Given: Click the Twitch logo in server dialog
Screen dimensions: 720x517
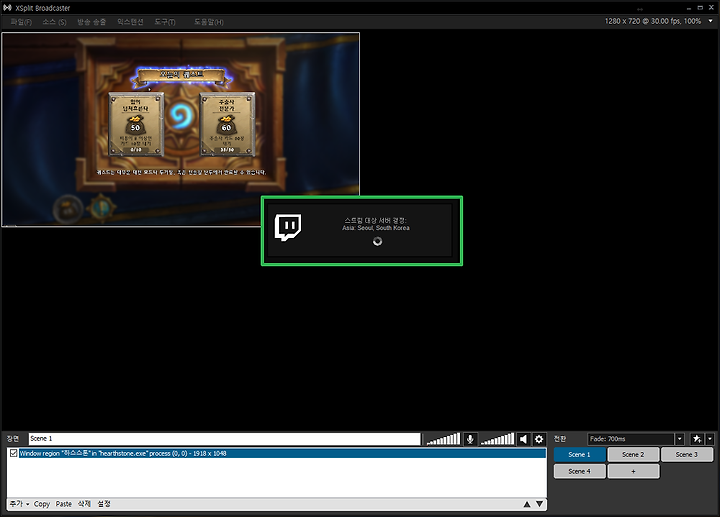Looking at the screenshot, I should [x=288, y=227].
